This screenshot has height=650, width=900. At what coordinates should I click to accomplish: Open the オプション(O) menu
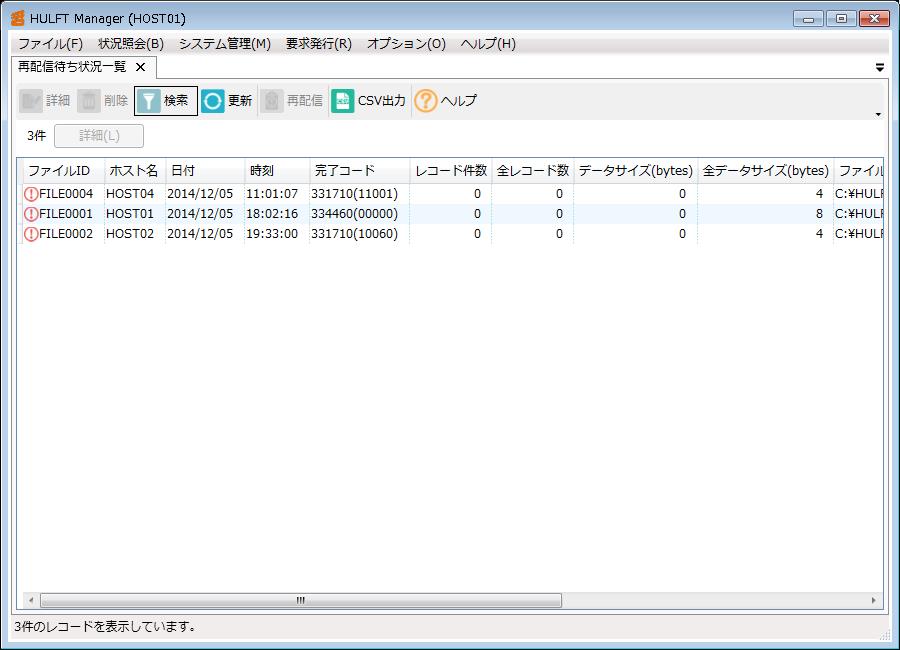[x=406, y=44]
